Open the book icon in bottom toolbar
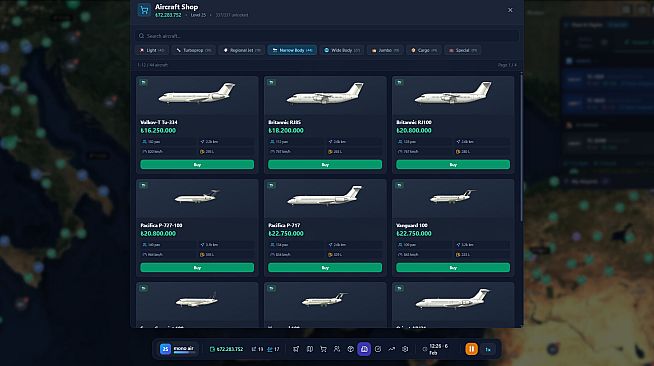This screenshot has height=366, width=654. pos(309,349)
